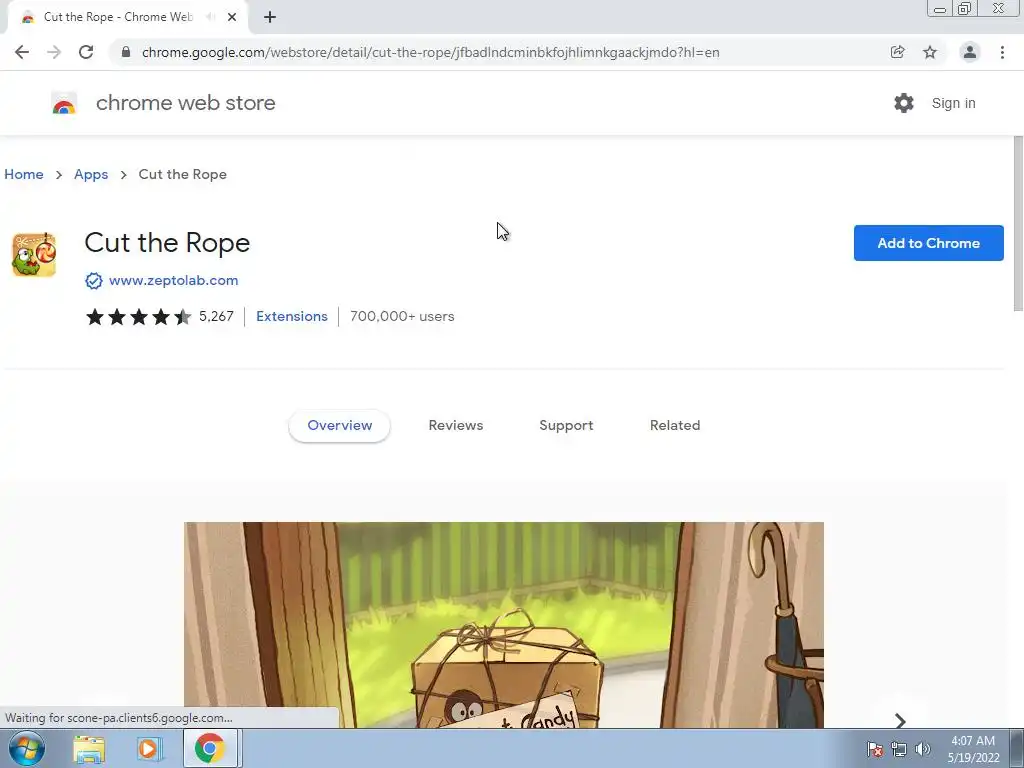Screen dimensions: 1024x768
Task: Click the Chrome Web Store rainbow logo
Action: click(x=64, y=103)
